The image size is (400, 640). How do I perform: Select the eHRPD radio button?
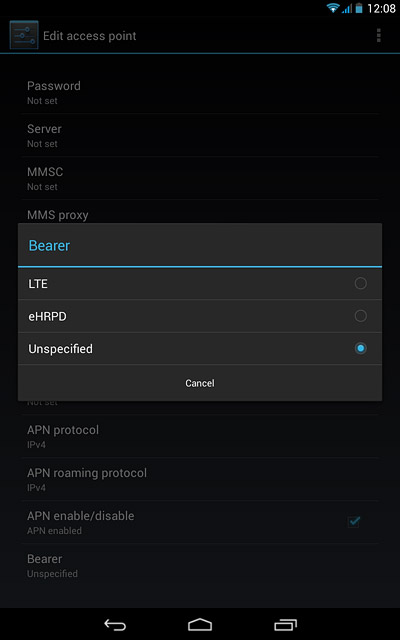pos(360,316)
